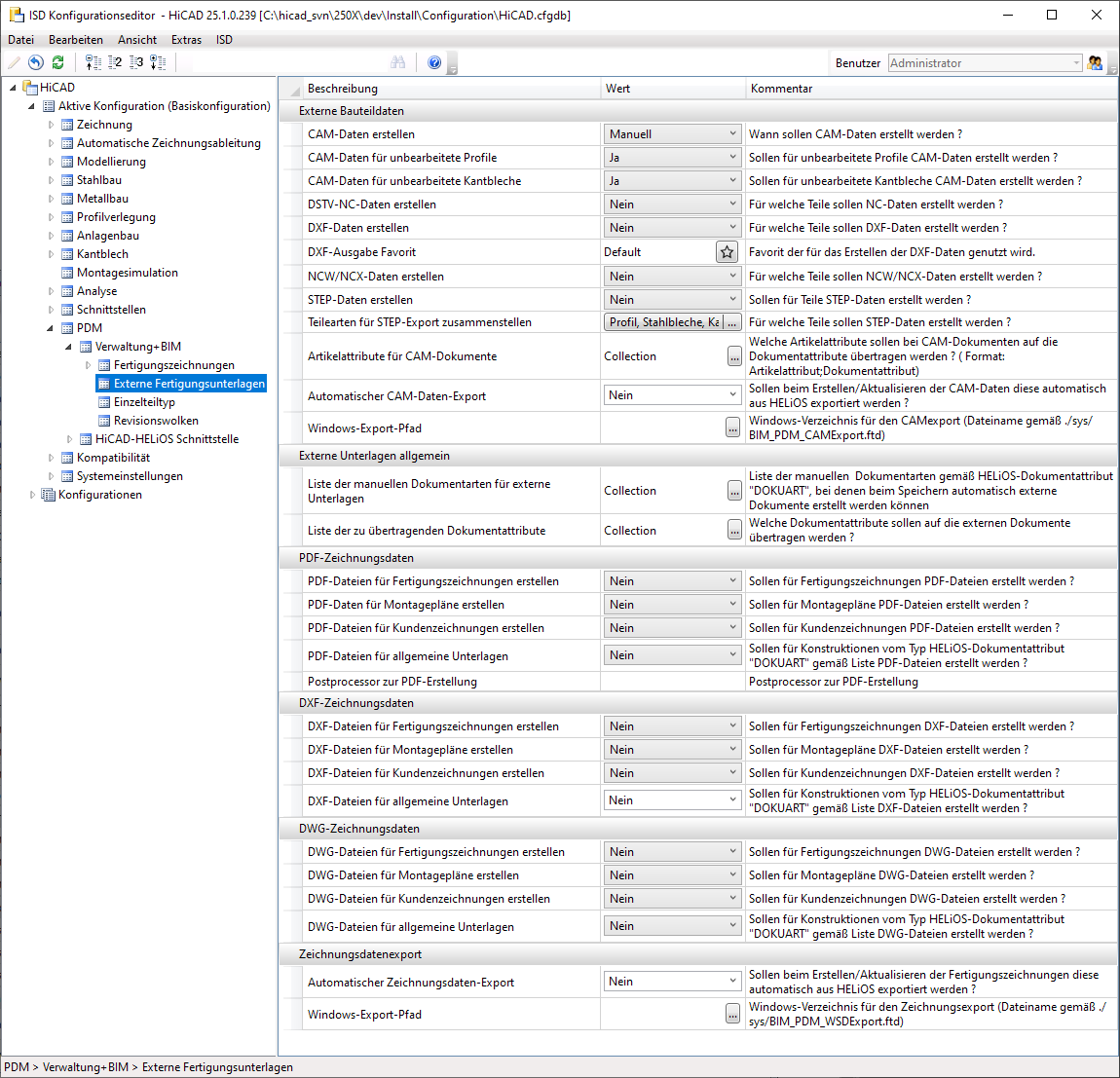Click the expand-all-levels tree icon
The width and height of the screenshot is (1120, 1078).
coord(158,63)
